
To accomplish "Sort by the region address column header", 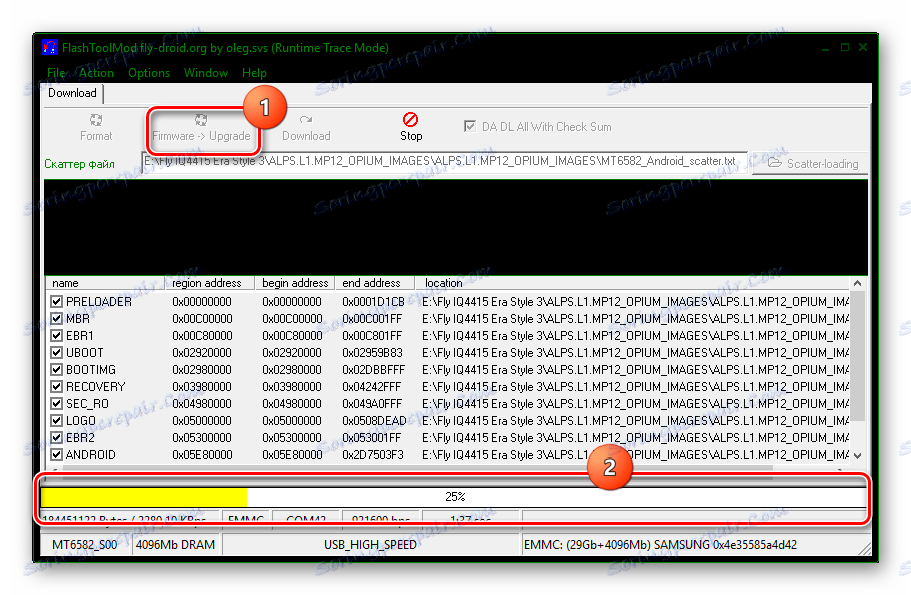I will pyautogui.click(x=210, y=283).
